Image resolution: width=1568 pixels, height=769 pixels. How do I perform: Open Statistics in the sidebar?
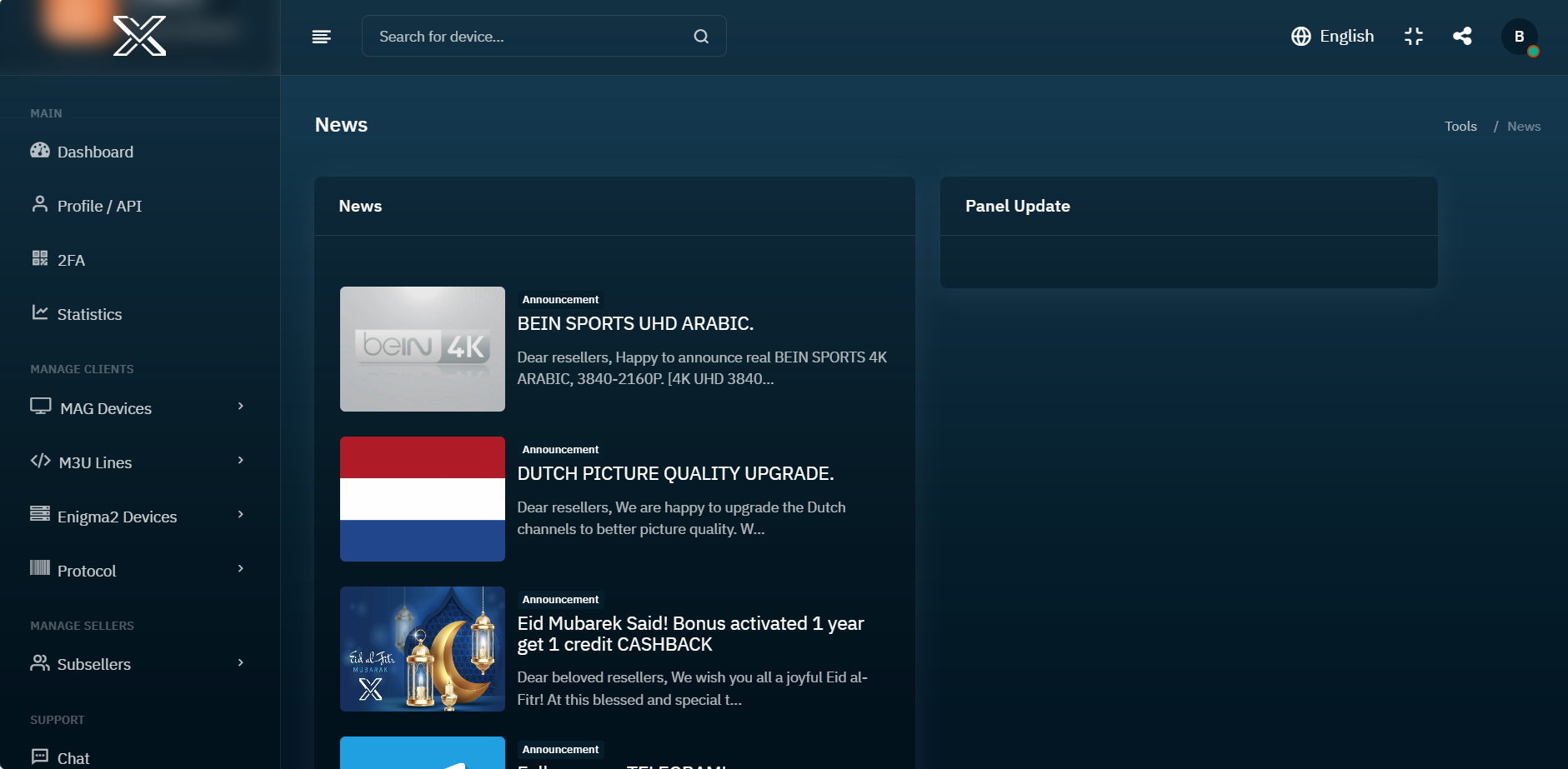click(89, 314)
